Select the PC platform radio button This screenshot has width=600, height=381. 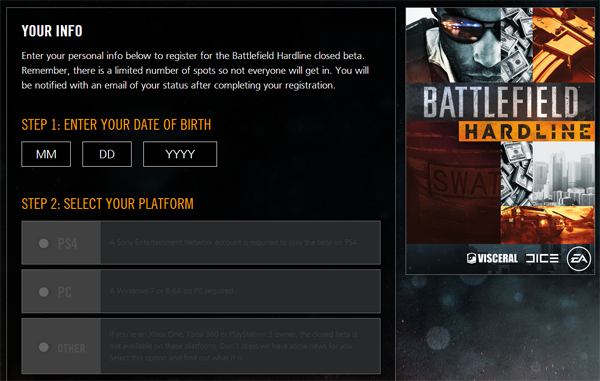(x=44, y=292)
